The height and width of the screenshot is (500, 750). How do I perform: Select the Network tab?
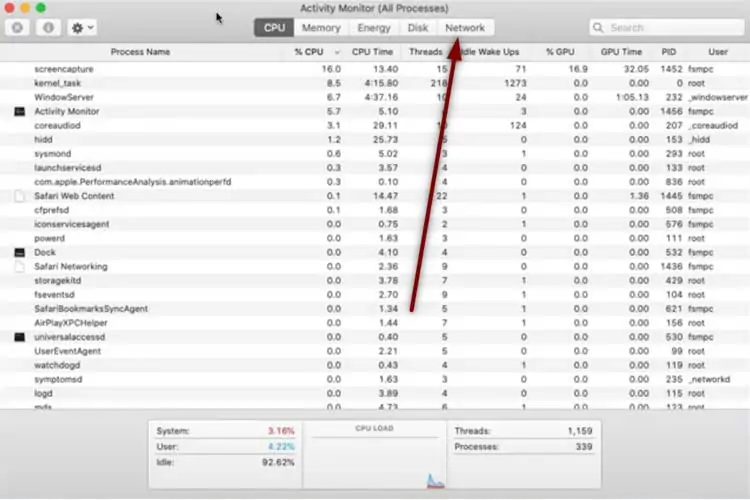coord(465,28)
